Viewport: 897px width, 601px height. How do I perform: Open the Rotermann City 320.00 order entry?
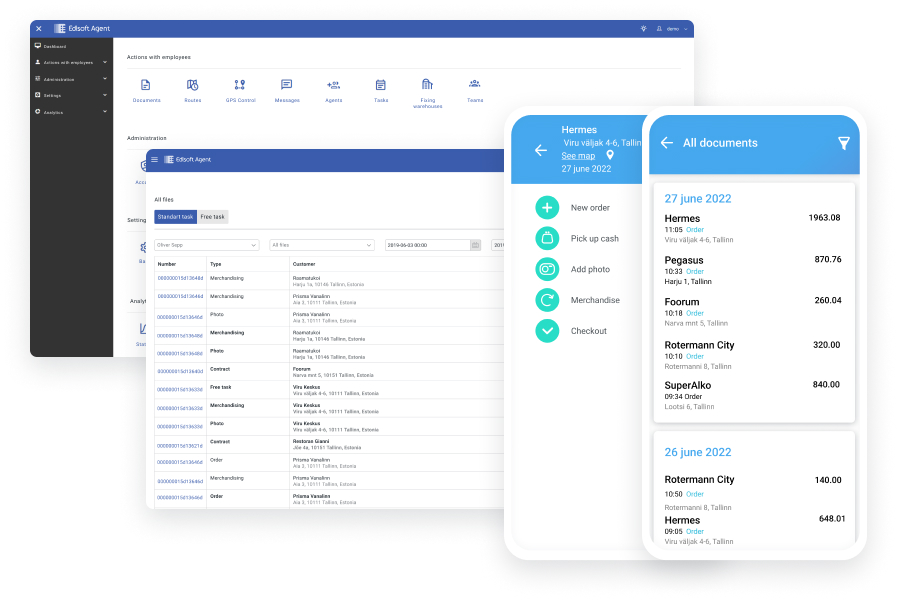coord(753,355)
